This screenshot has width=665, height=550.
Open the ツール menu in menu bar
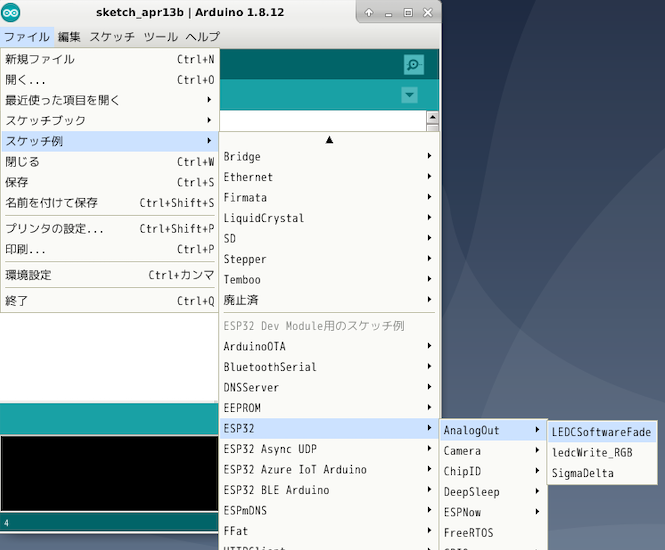[160, 37]
